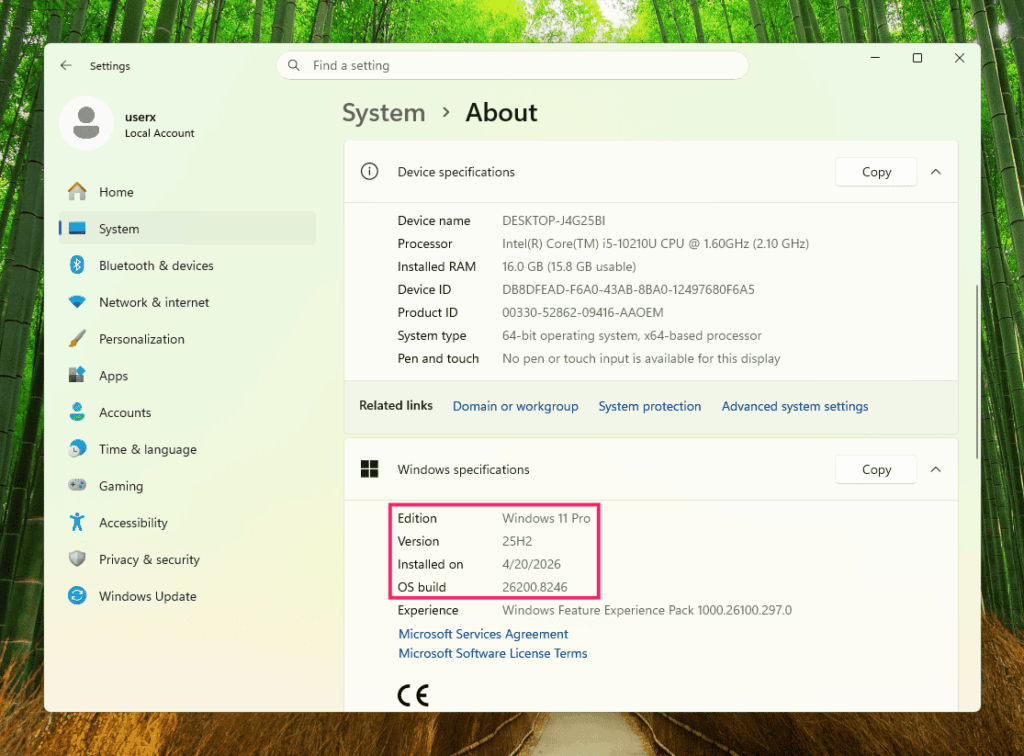Open Personalization settings
The image size is (1024, 756).
pos(187,338)
